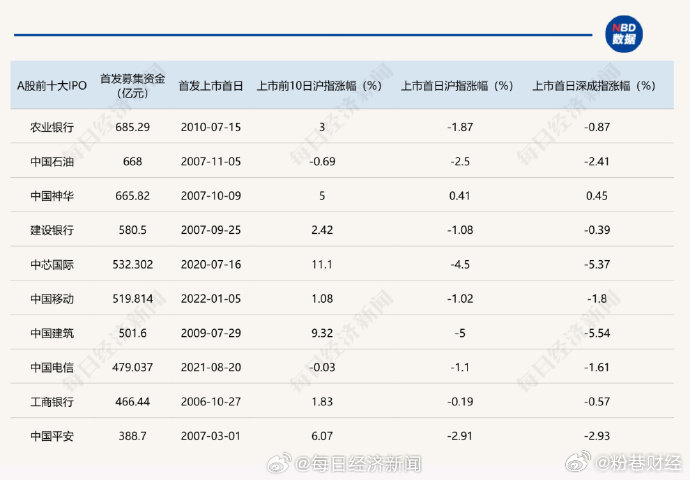The image size is (690, 480).
Task: Click the date 2021-08-20
Action: (x=211, y=367)
